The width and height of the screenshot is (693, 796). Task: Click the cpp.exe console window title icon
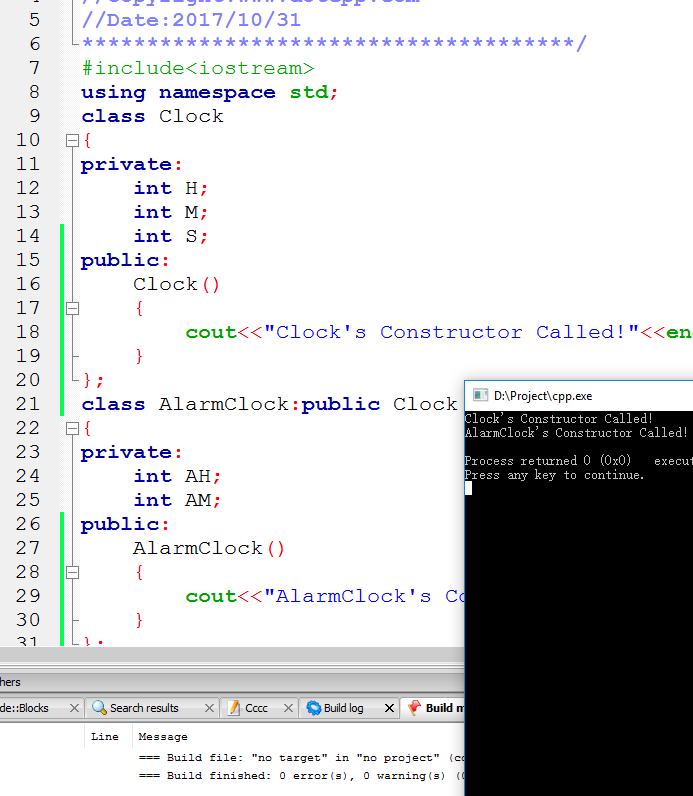click(x=479, y=395)
